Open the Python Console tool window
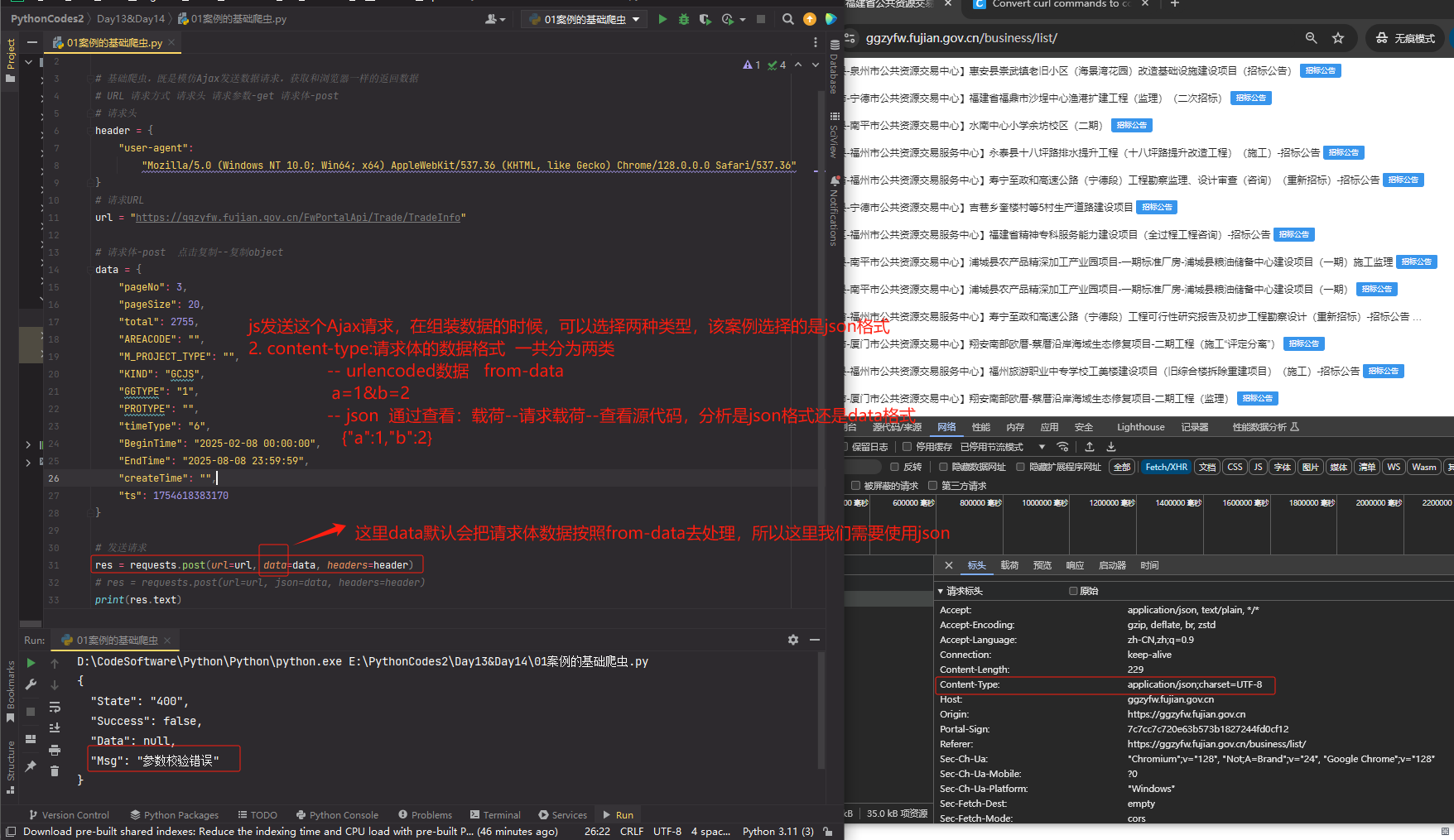This screenshot has height=840, width=1454. coord(337,815)
